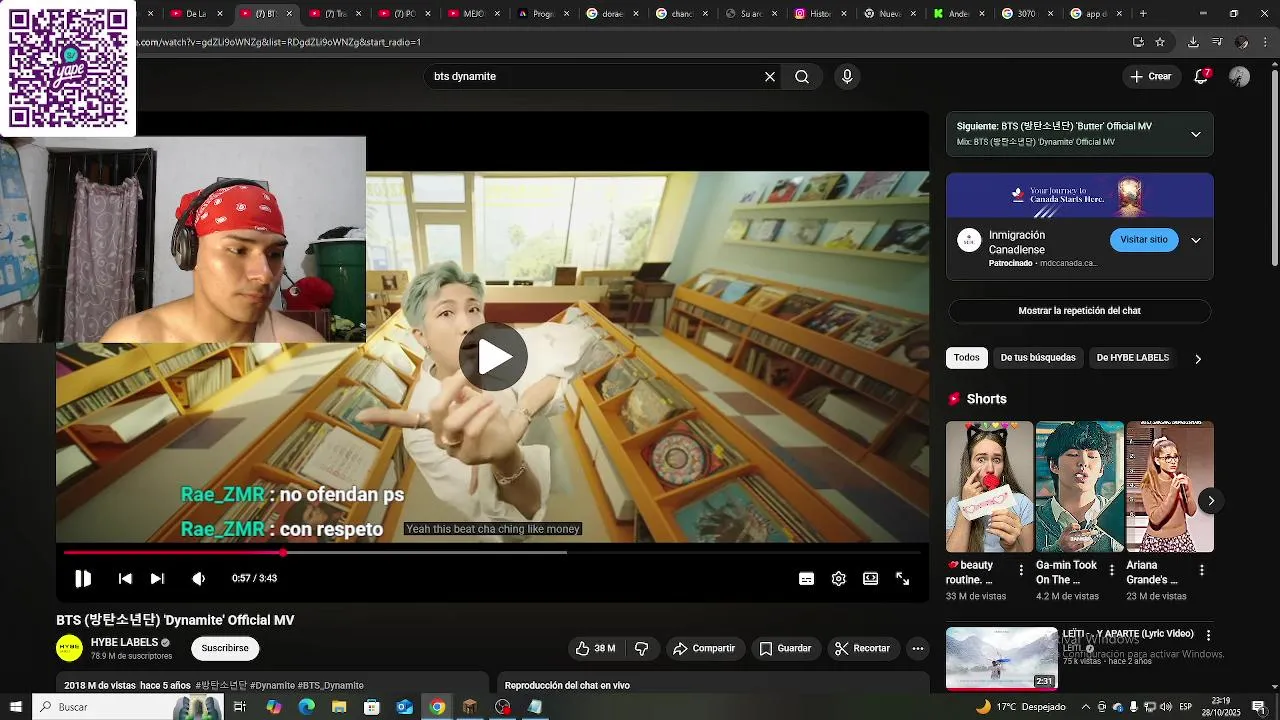Click the Recortar clip button
The image size is (1280, 720).
tap(863, 648)
